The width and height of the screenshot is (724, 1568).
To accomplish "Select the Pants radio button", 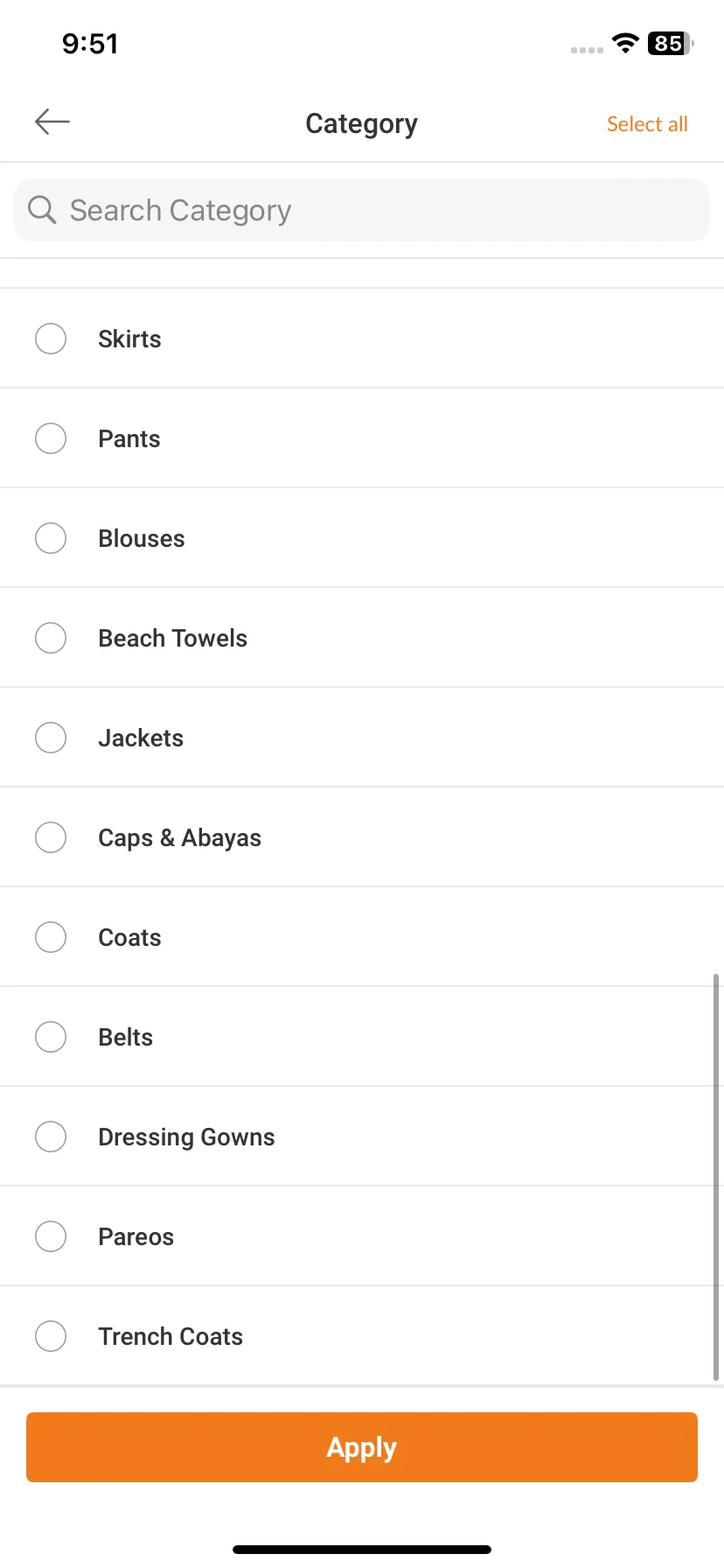I will [x=51, y=438].
